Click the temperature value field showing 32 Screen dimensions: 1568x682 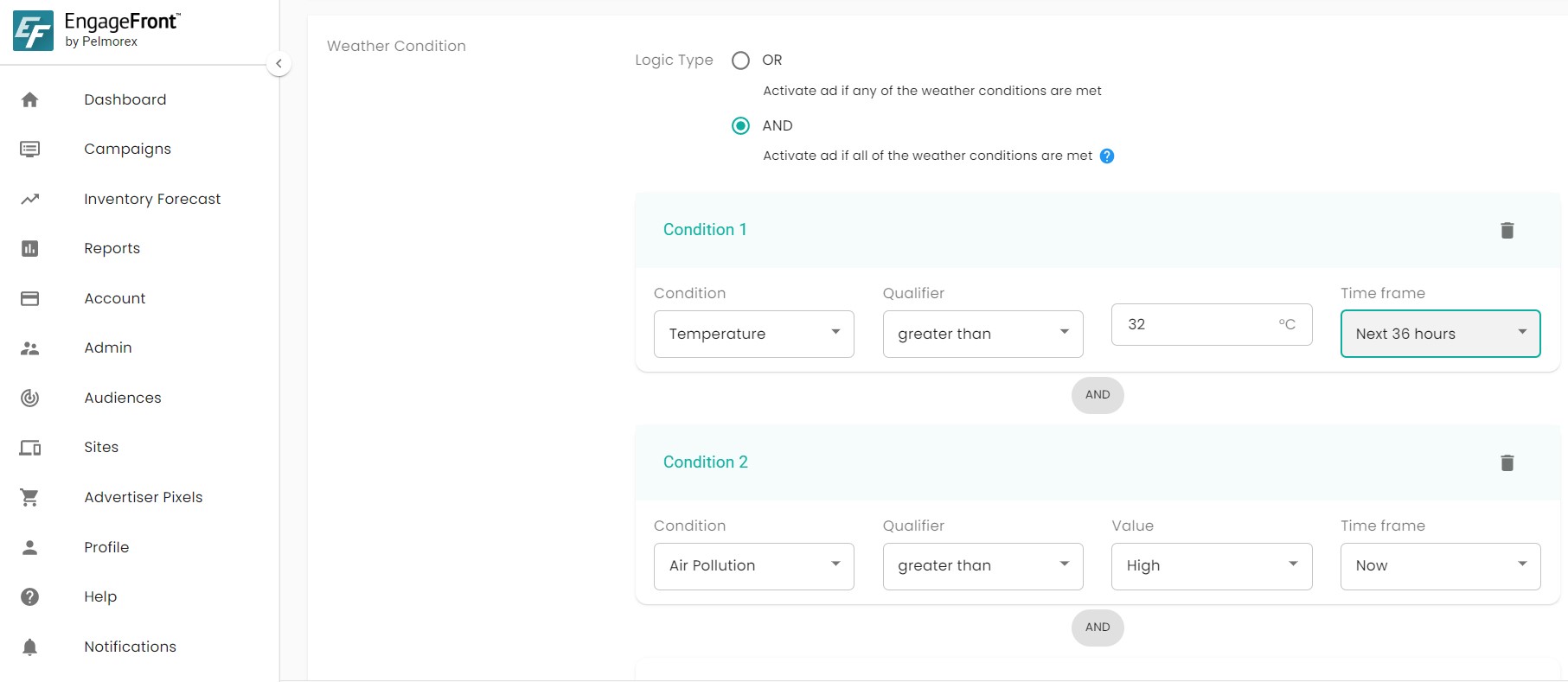point(1212,324)
